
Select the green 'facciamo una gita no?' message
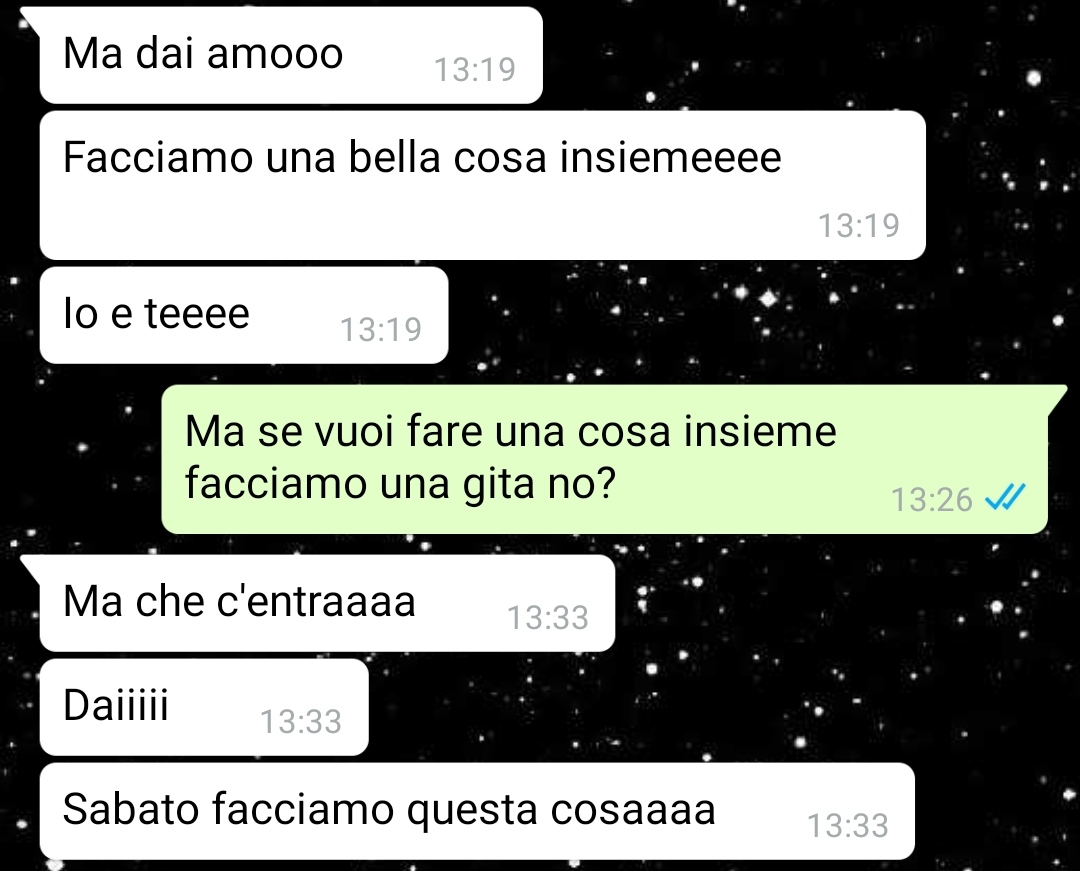[604, 459]
